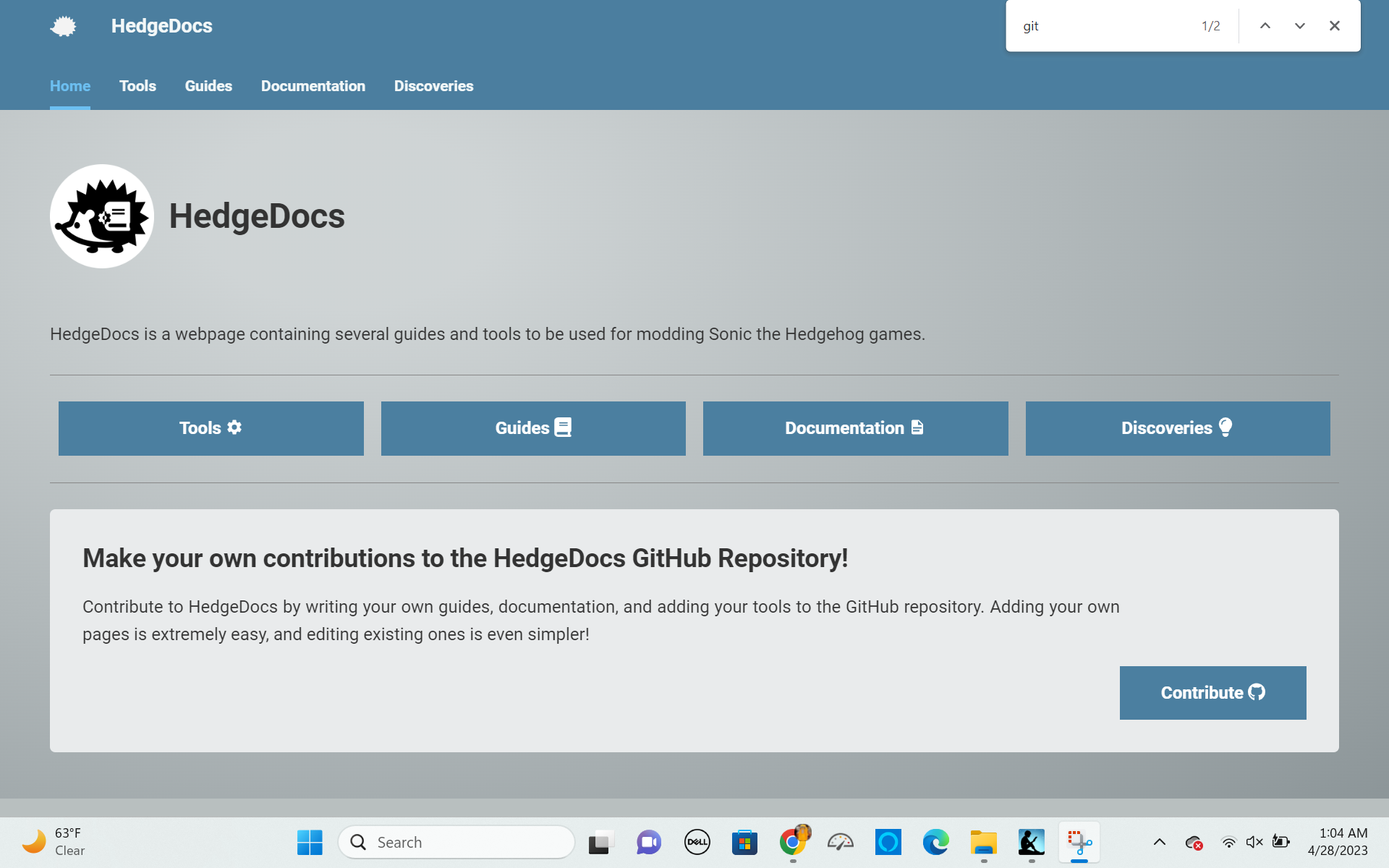The height and width of the screenshot is (868, 1389).
Task: Launch Microsoft Edge from the taskbar
Action: (x=935, y=842)
